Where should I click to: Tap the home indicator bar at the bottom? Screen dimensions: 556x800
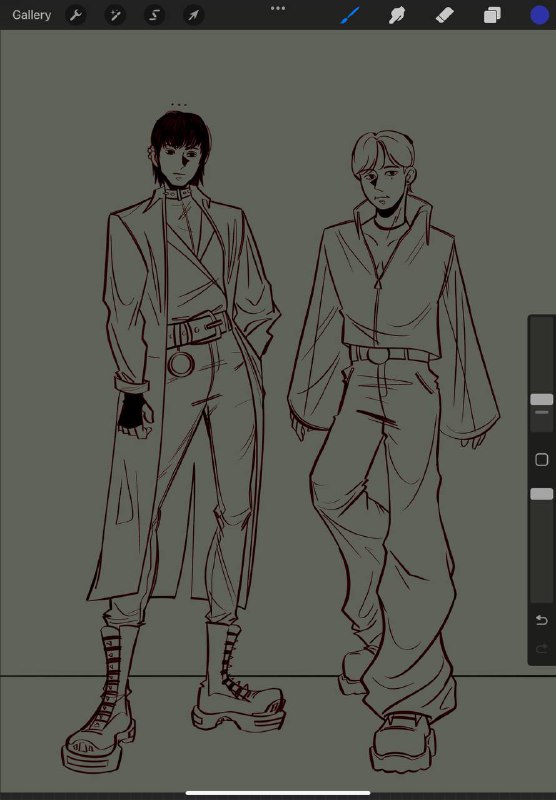coord(278,793)
